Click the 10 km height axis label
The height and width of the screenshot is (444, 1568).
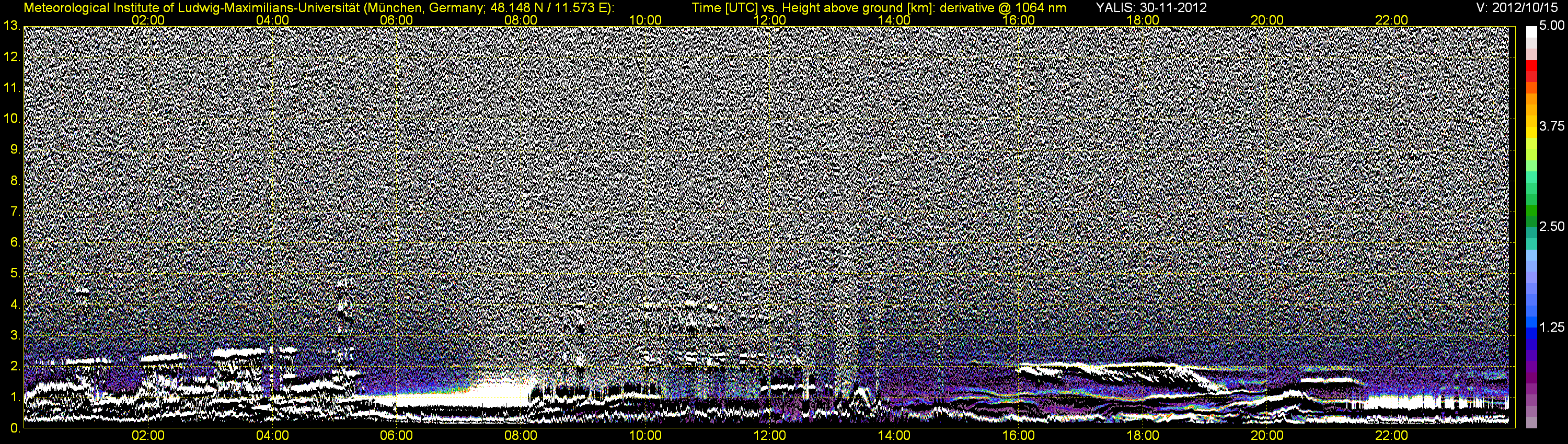click(11, 119)
